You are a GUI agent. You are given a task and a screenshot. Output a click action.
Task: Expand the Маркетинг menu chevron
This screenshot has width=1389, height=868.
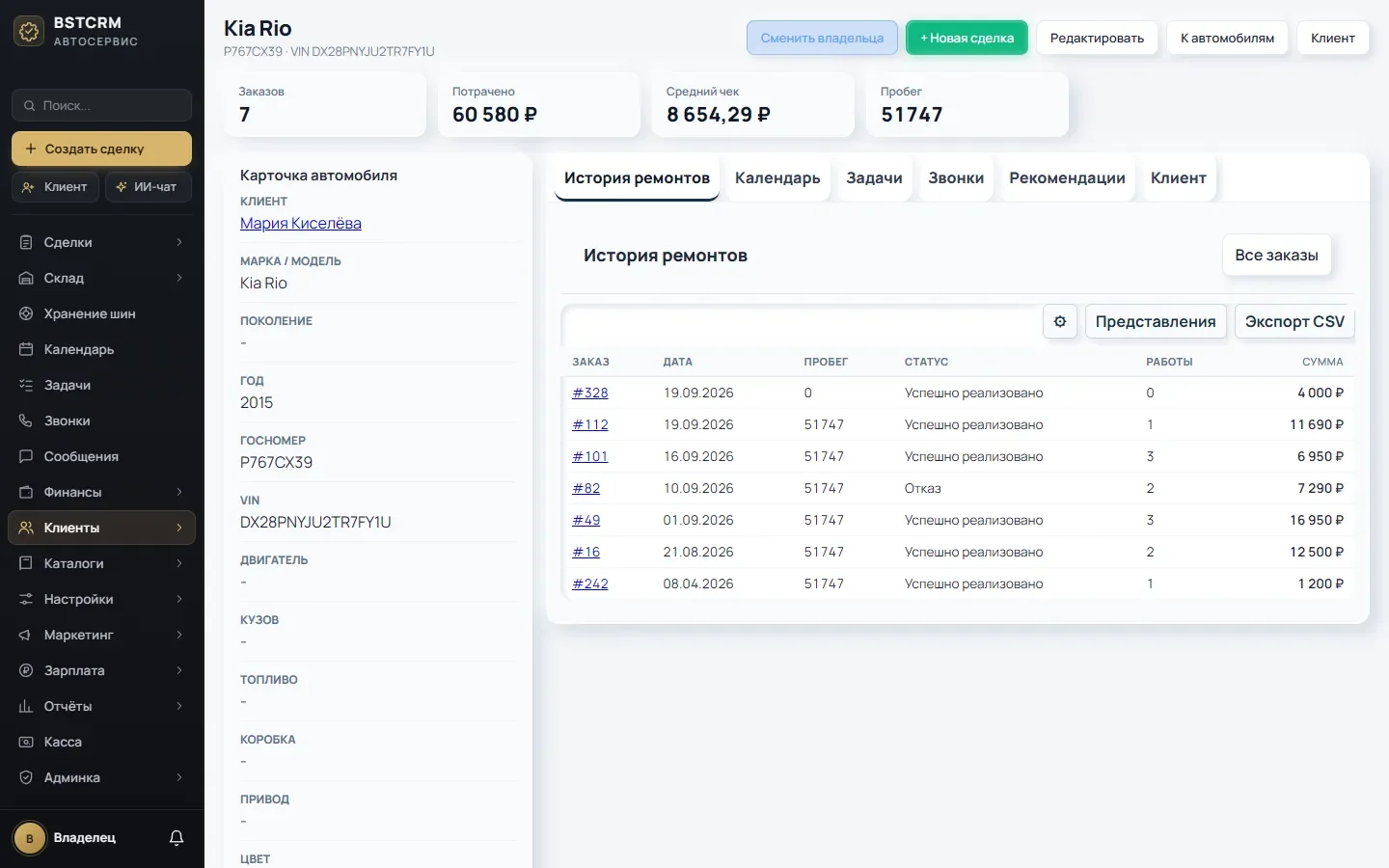tap(179, 635)
